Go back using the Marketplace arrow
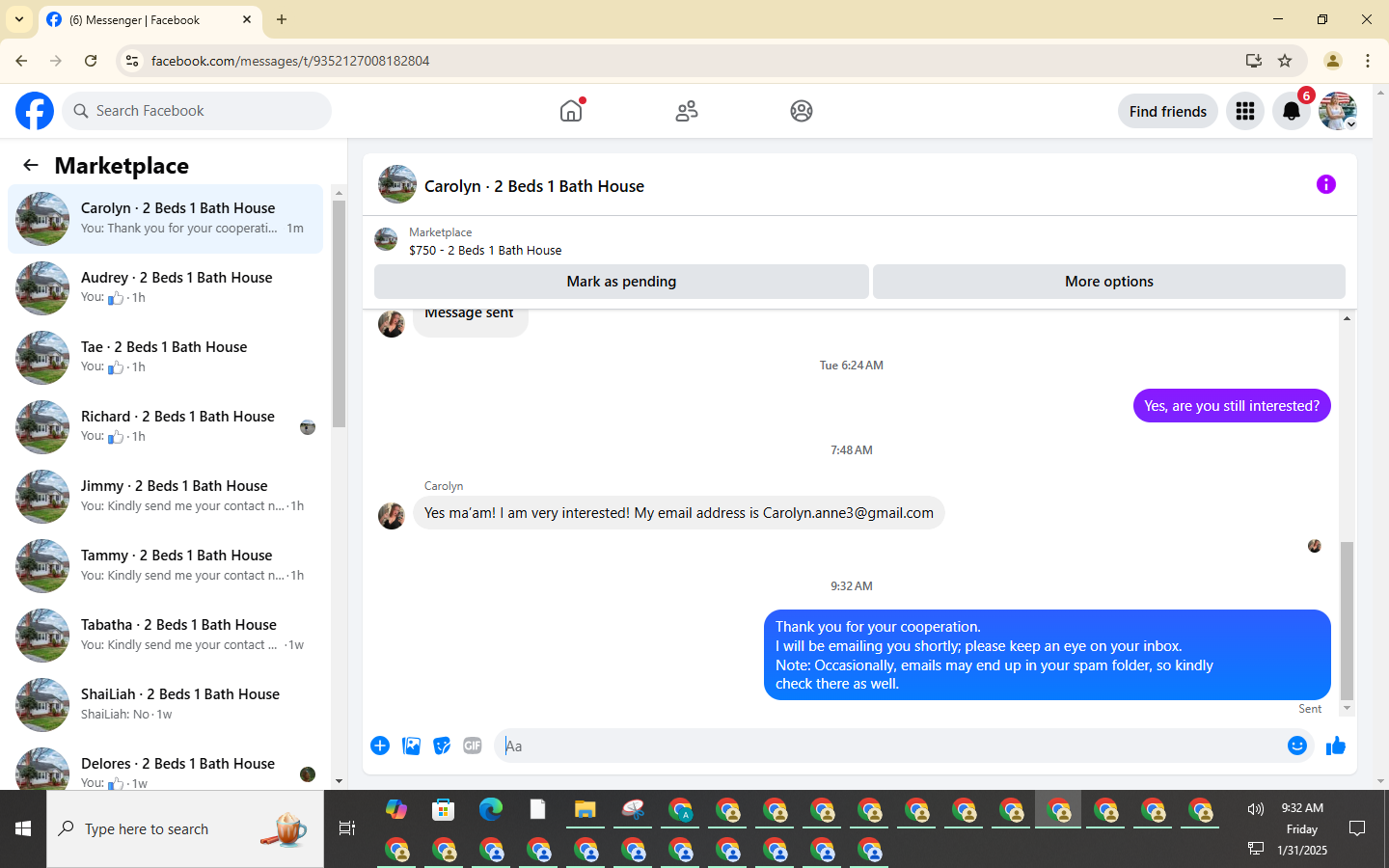 coord(31,165)
